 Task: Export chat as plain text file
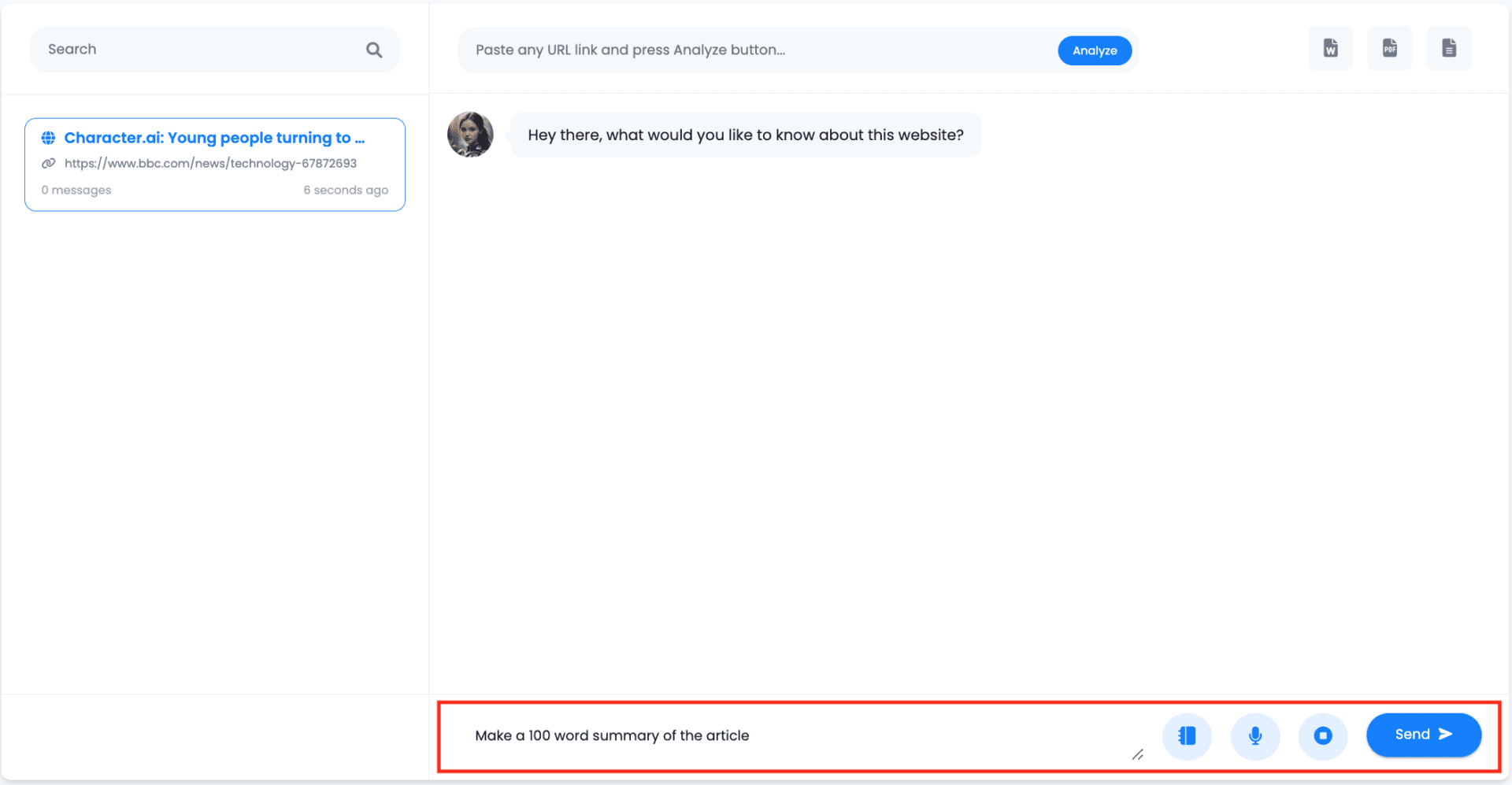point(1448,49)
